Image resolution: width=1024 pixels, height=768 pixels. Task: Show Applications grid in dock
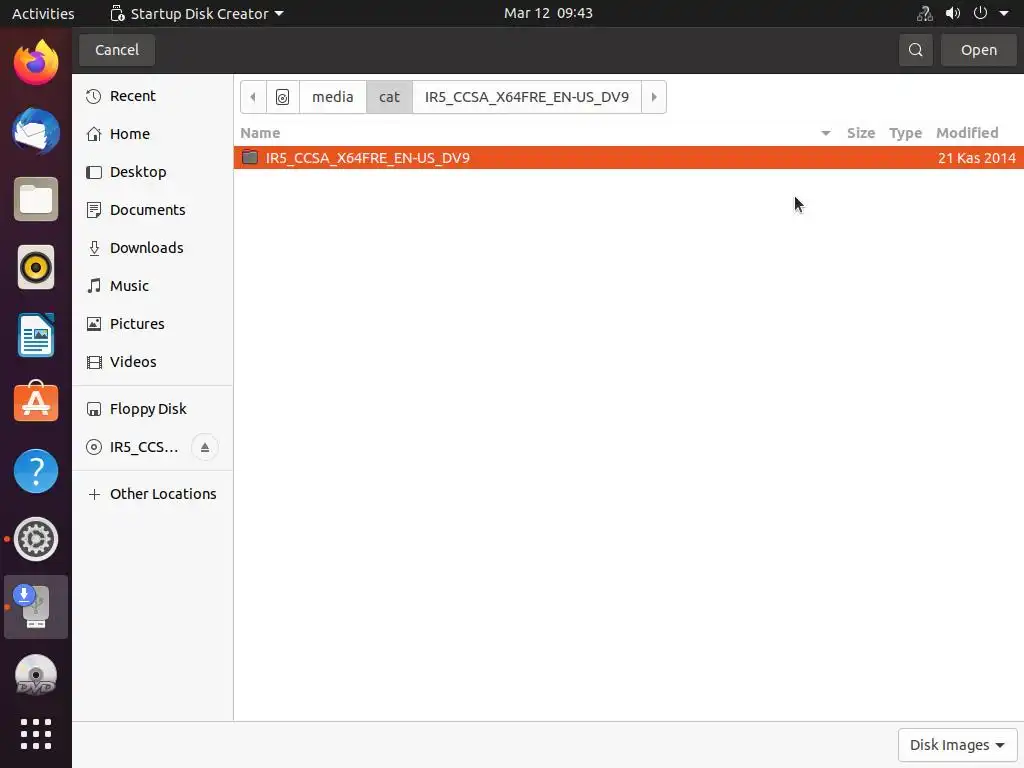click(x=36, y=734)
